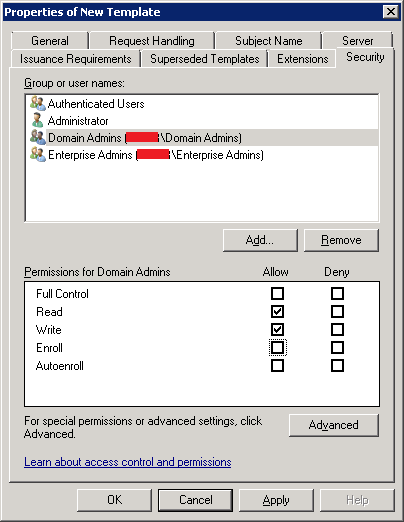Switch to the General tab

coord(50,41)
